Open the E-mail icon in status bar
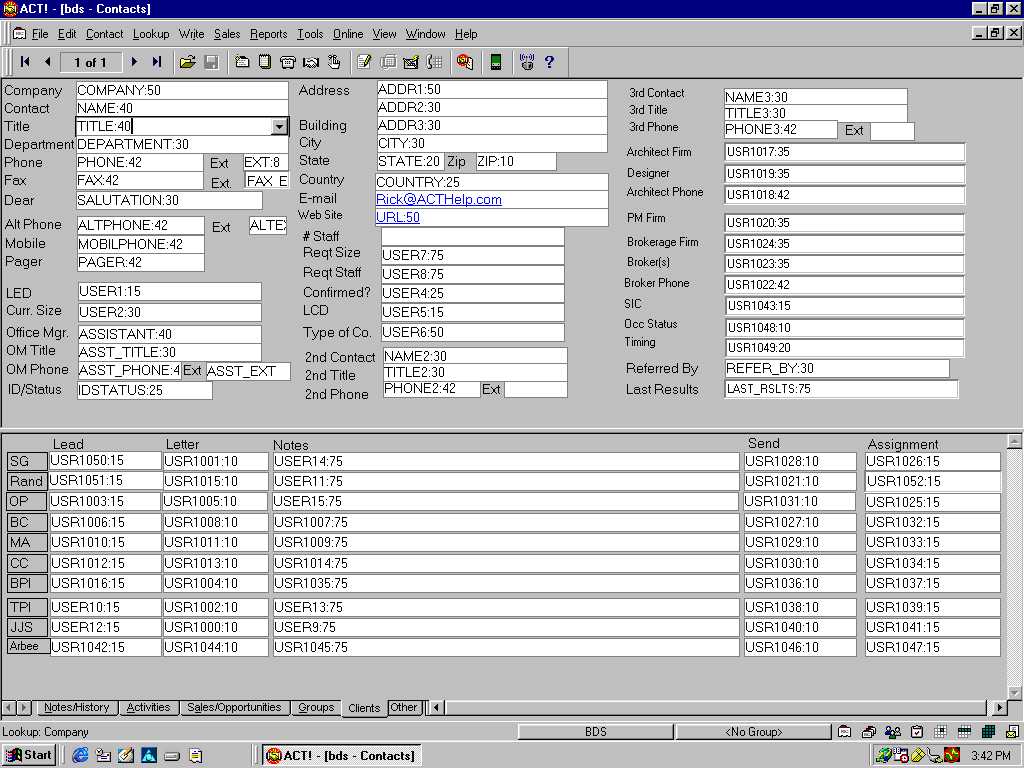This screenshot has width=1024, height=768. [x=1012, y=732]
